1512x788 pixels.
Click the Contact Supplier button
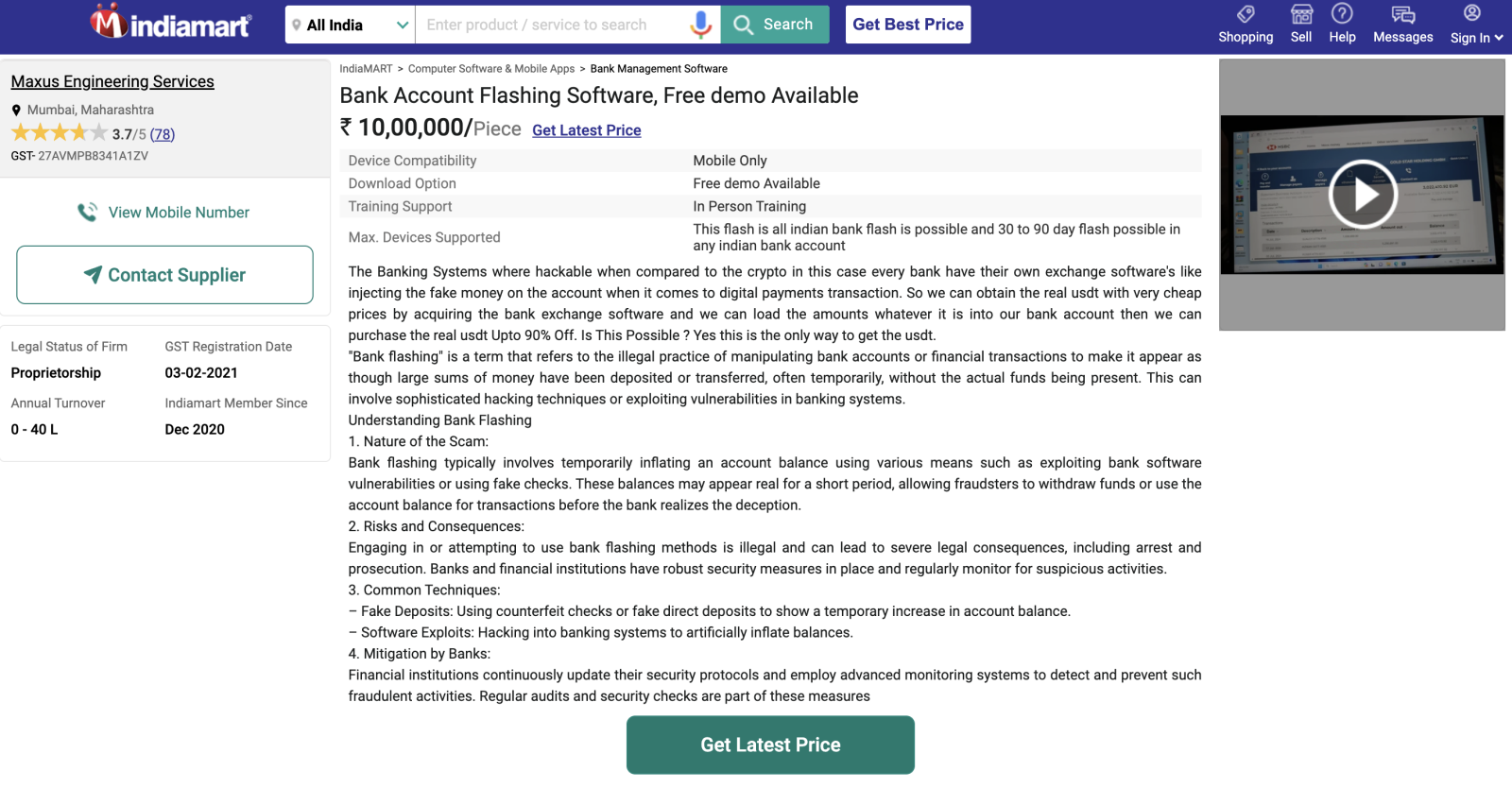click(164, 275)
